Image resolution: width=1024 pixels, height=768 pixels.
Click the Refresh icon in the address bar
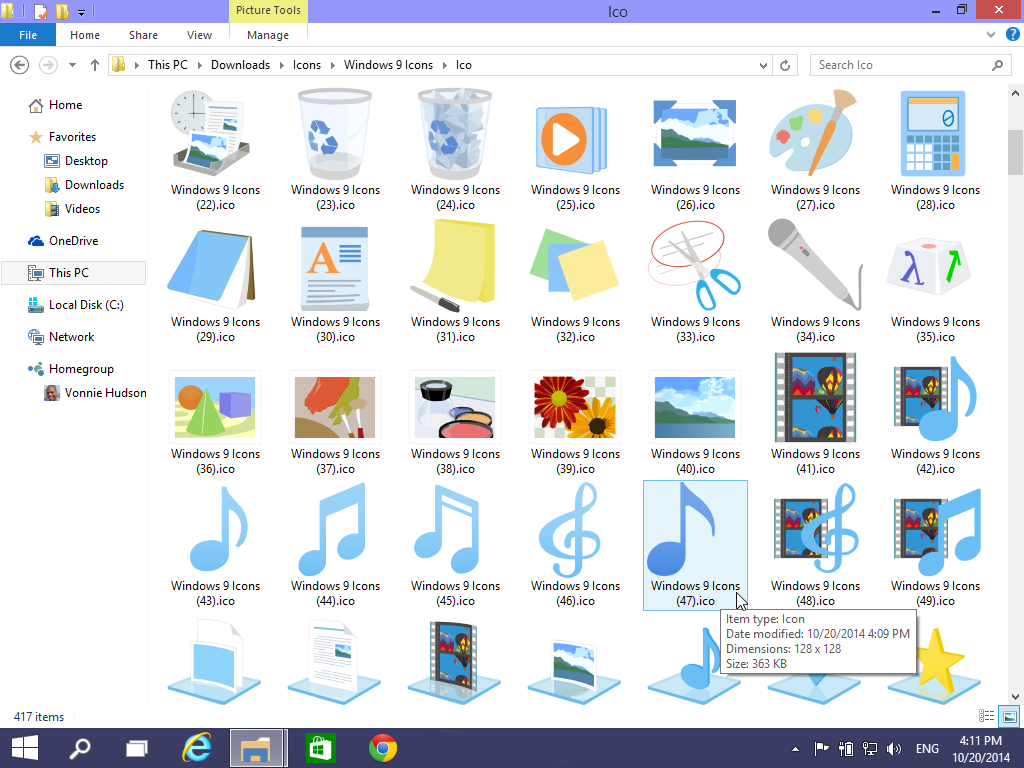coord(787,64)
